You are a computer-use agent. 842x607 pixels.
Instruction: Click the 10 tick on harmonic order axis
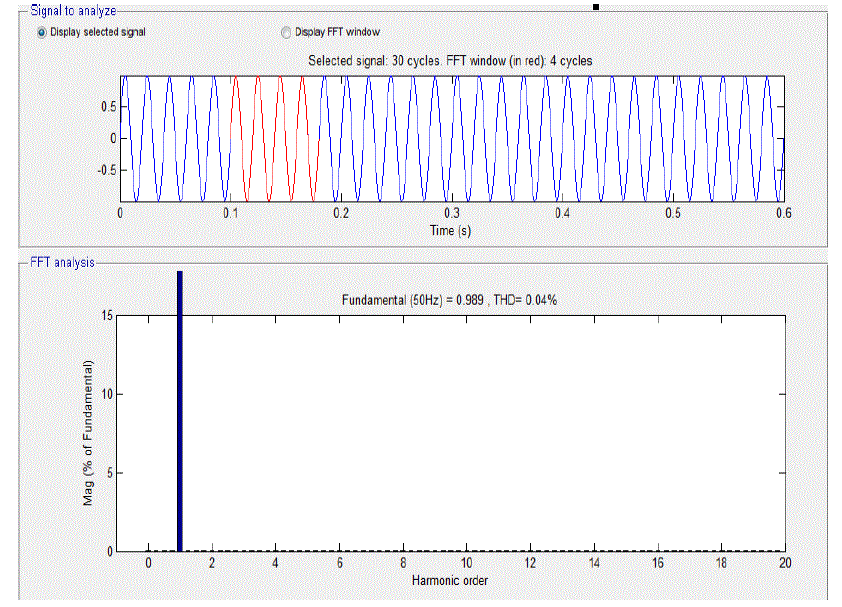point(466,564)
